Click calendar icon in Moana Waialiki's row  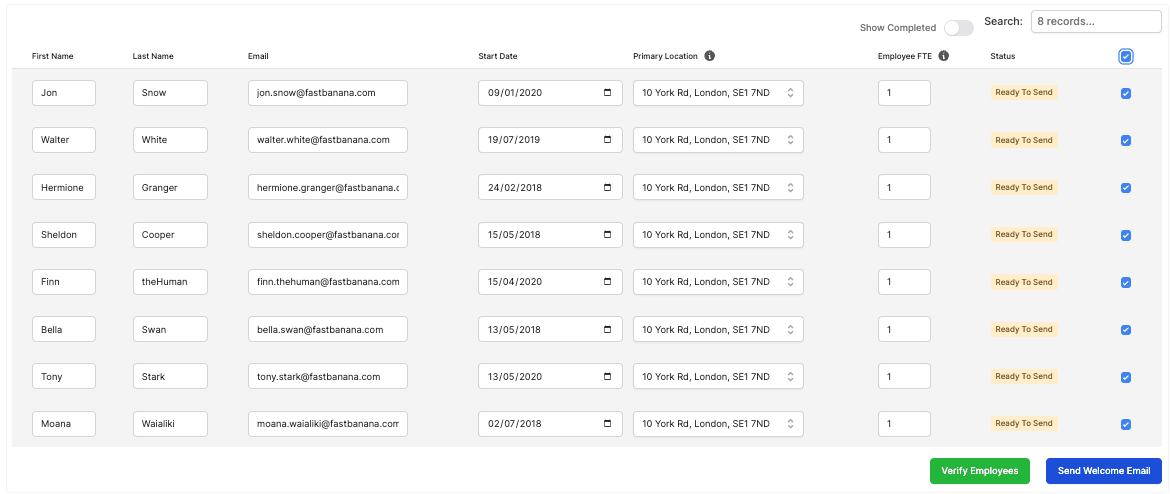click(607, 424)
